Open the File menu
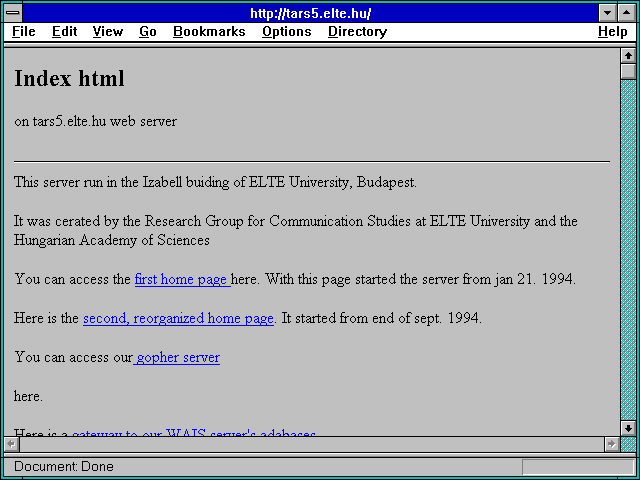This screenshot has height=480, width=640. click(x=24, y=32)
